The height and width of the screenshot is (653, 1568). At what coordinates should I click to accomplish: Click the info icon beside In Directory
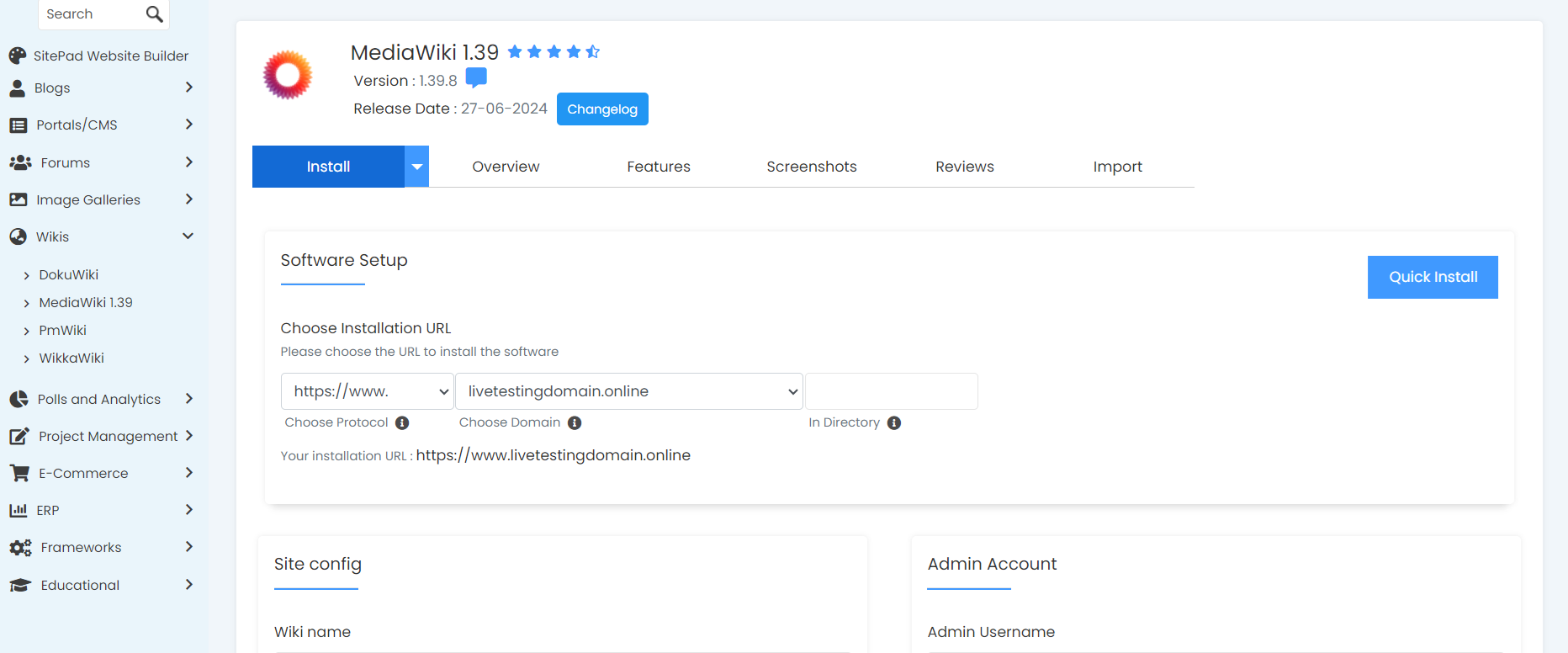894,422
